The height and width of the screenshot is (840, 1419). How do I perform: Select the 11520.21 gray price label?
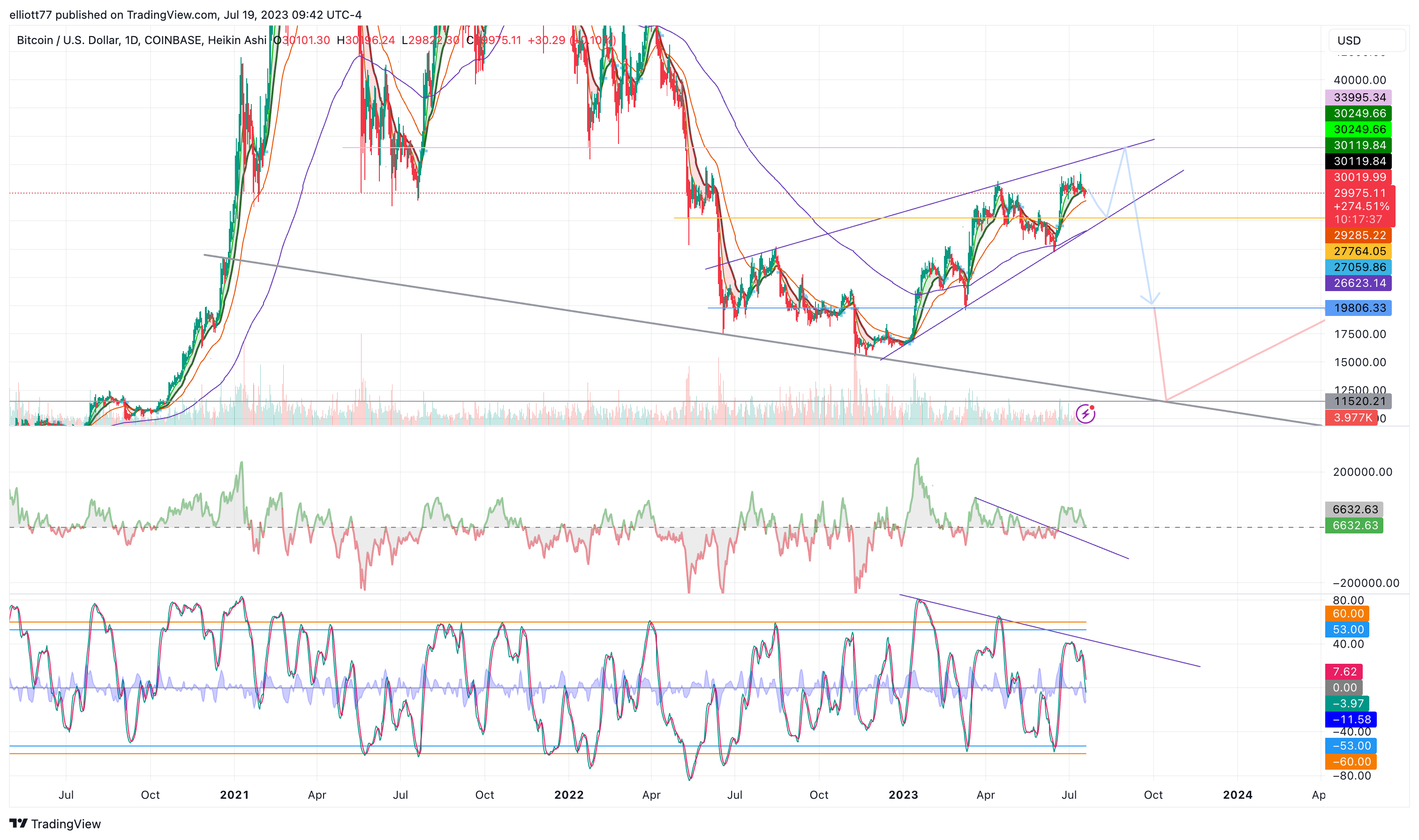pyautogui.click(x=1358, y=401)
